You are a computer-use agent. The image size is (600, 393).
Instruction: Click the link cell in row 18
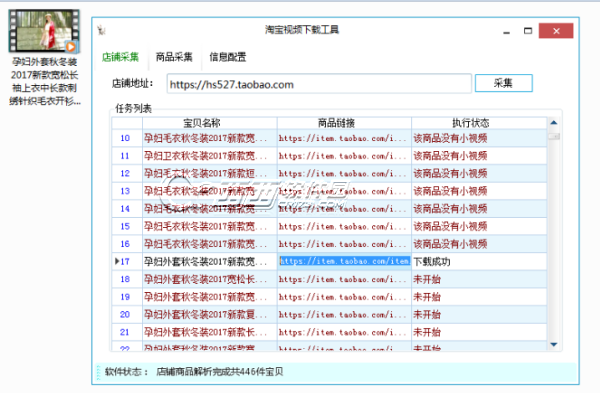(344, 279)
